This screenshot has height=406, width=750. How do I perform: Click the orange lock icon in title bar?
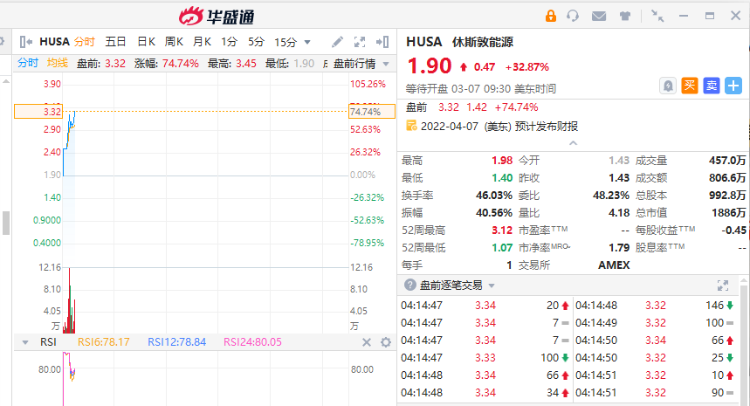point(550,16)
